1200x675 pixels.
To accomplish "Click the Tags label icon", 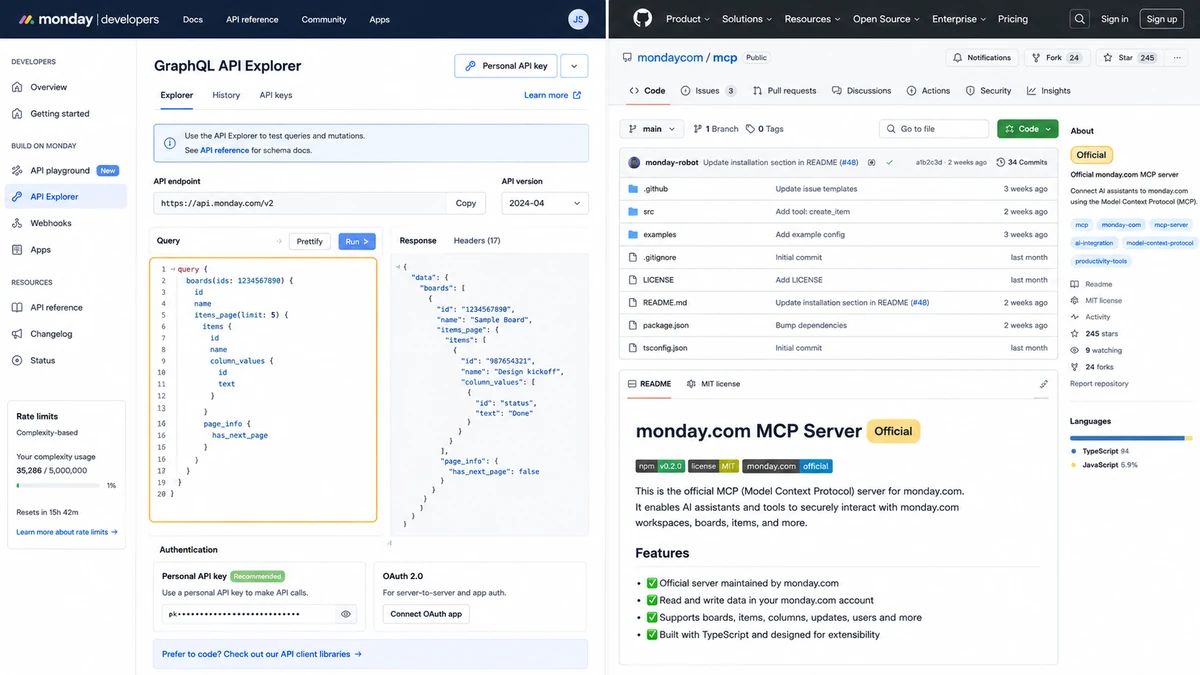I will coord(750,129).
